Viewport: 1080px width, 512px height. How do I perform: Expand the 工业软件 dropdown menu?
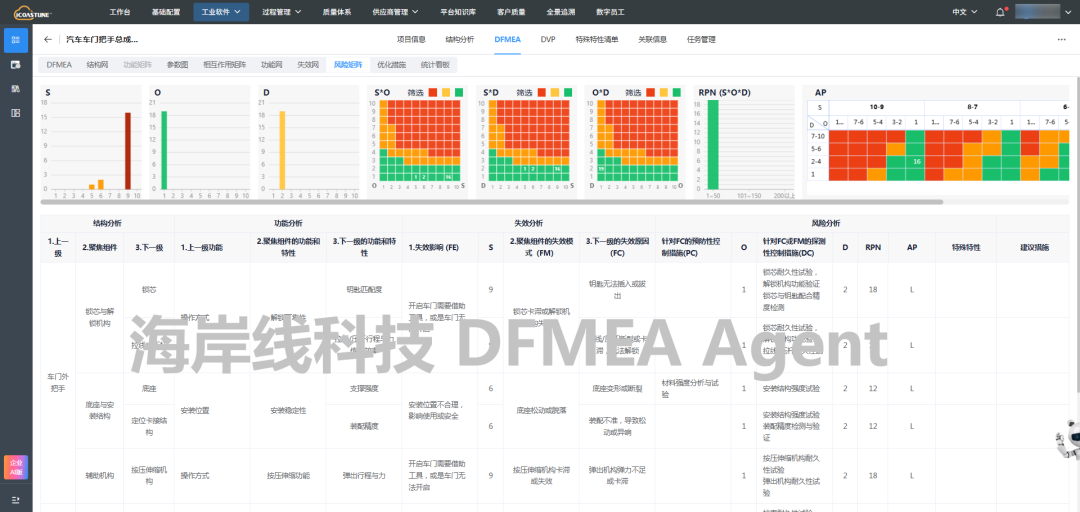point(221,12)
